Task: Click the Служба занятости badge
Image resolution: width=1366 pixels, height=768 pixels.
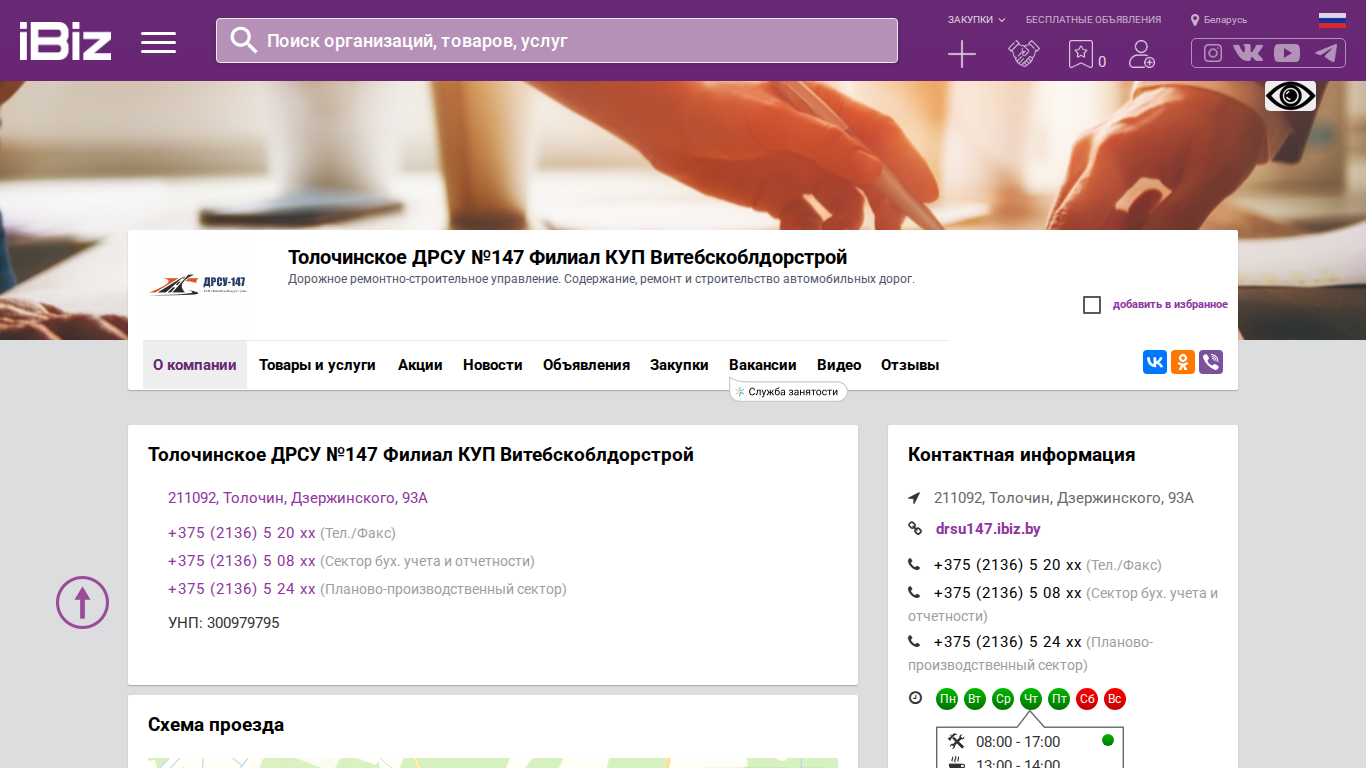Action: [x=788, y=392]
